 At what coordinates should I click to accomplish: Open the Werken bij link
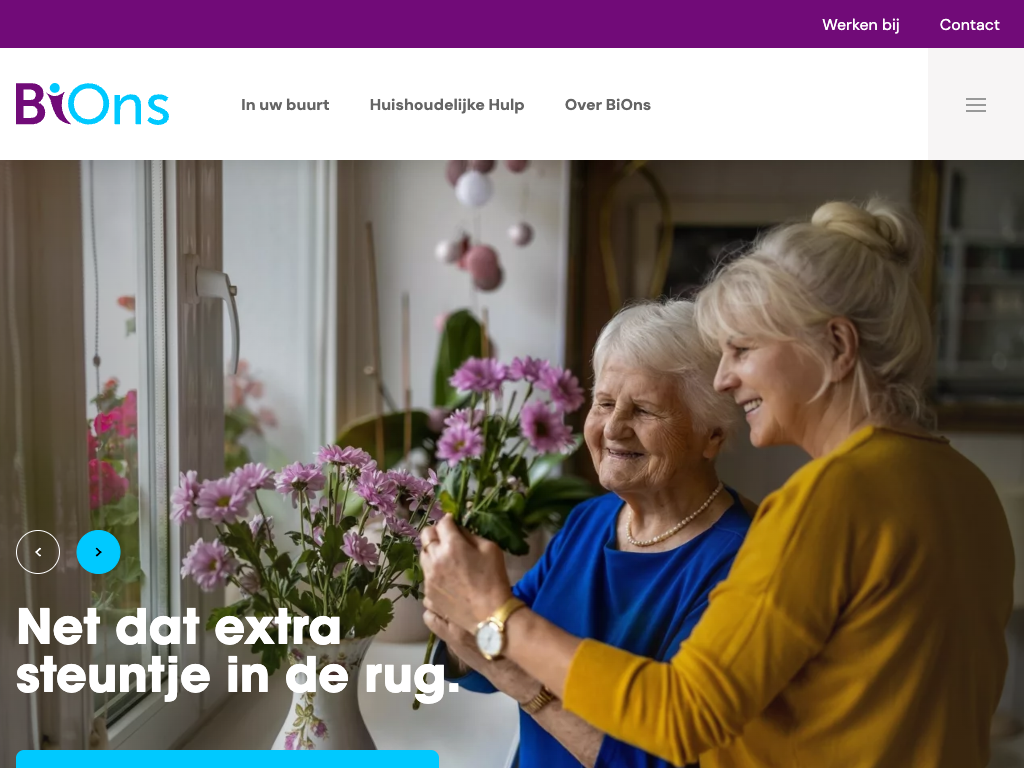coord(861,25)
